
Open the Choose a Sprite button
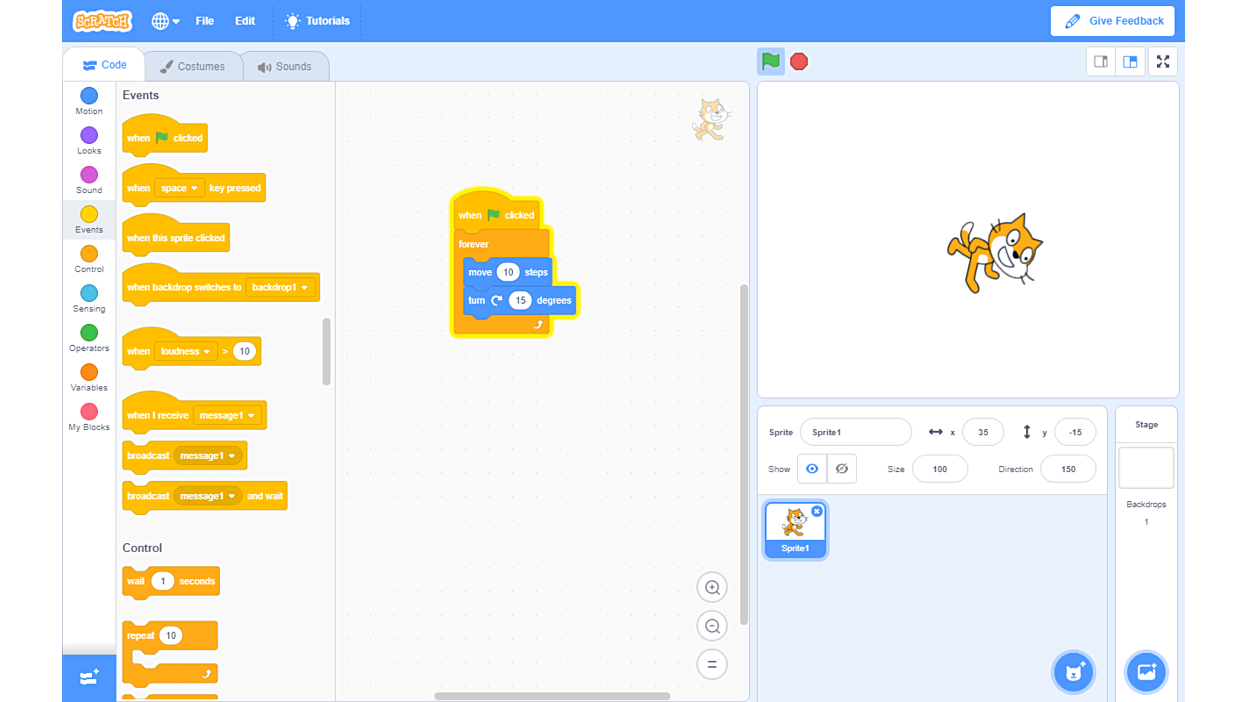click(1074, 672)
